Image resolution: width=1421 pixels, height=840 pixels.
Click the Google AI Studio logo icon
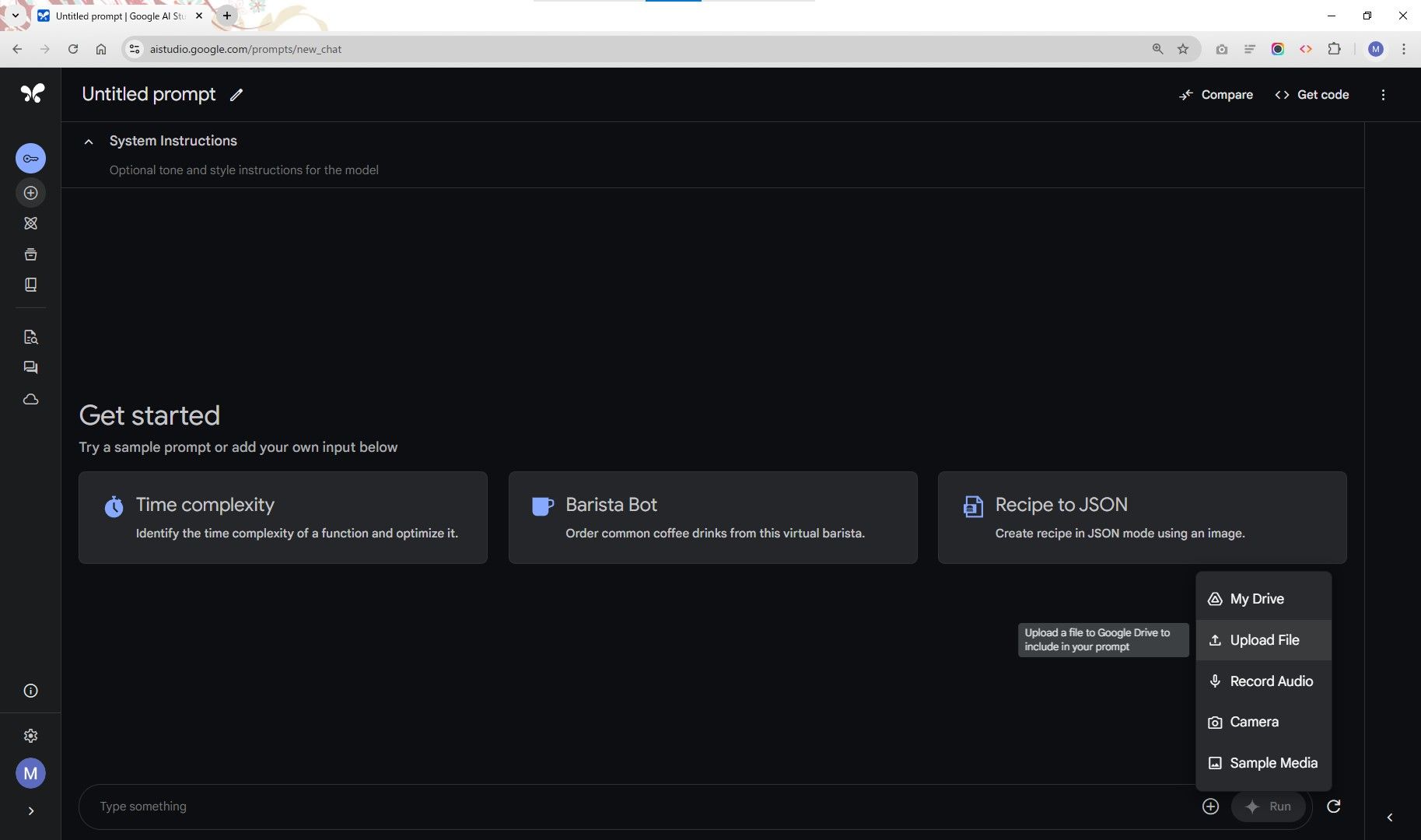(32, 93)
